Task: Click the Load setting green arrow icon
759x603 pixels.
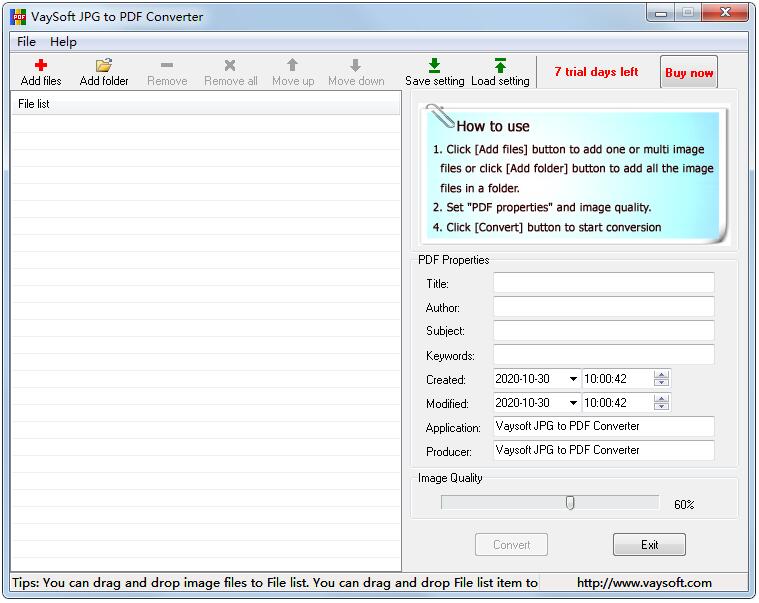Action: tap(501, 65)
